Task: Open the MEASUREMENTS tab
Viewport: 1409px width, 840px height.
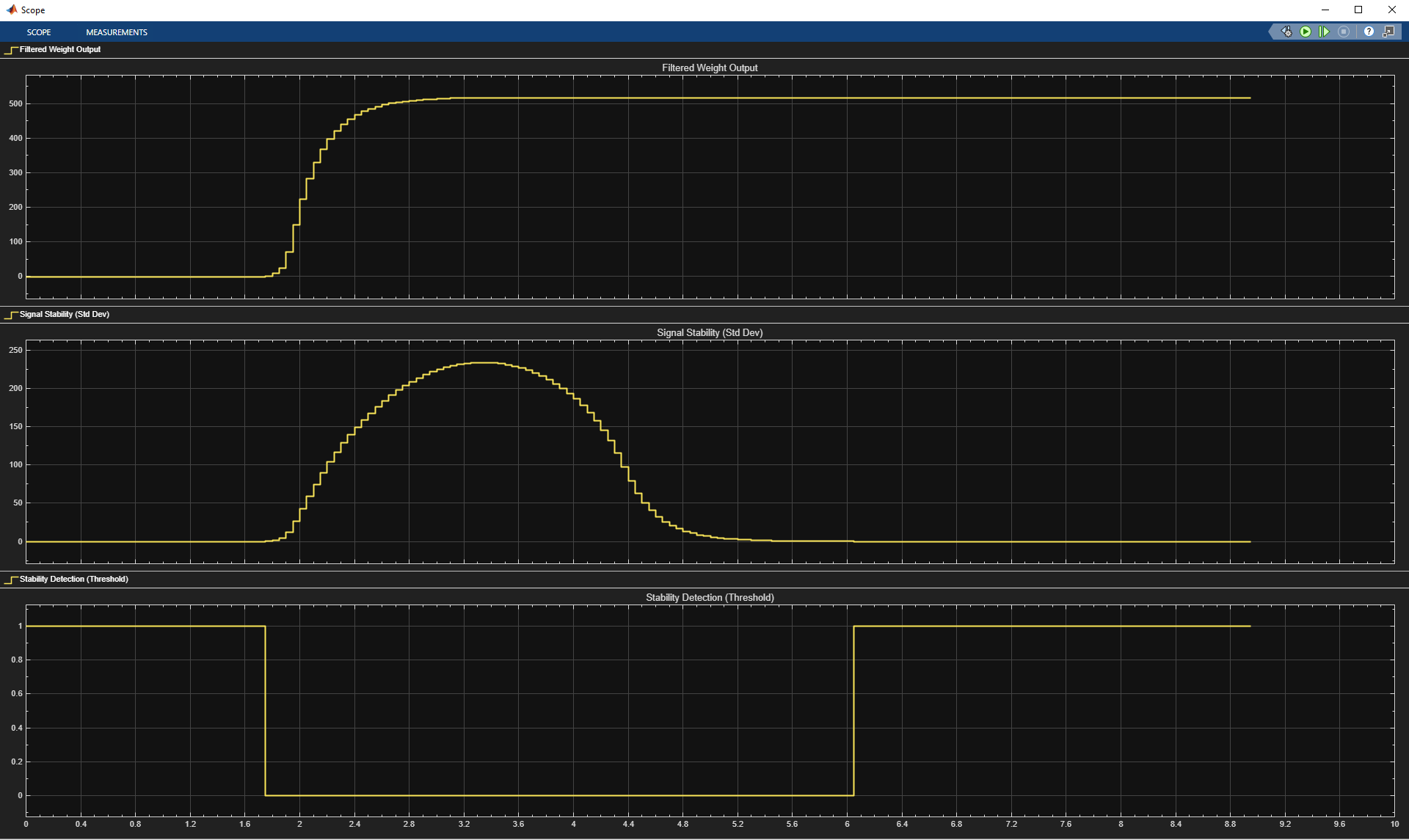Action: click(x=117, y=32)
